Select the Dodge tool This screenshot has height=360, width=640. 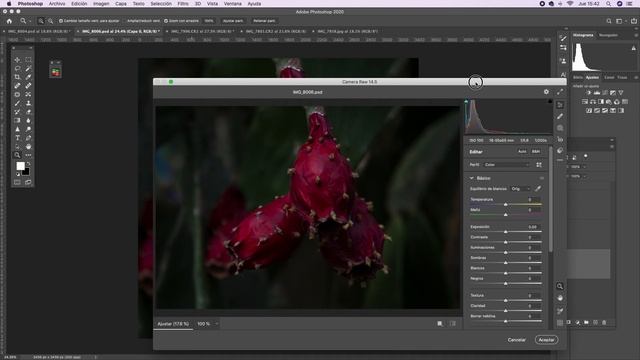point(28,129)
